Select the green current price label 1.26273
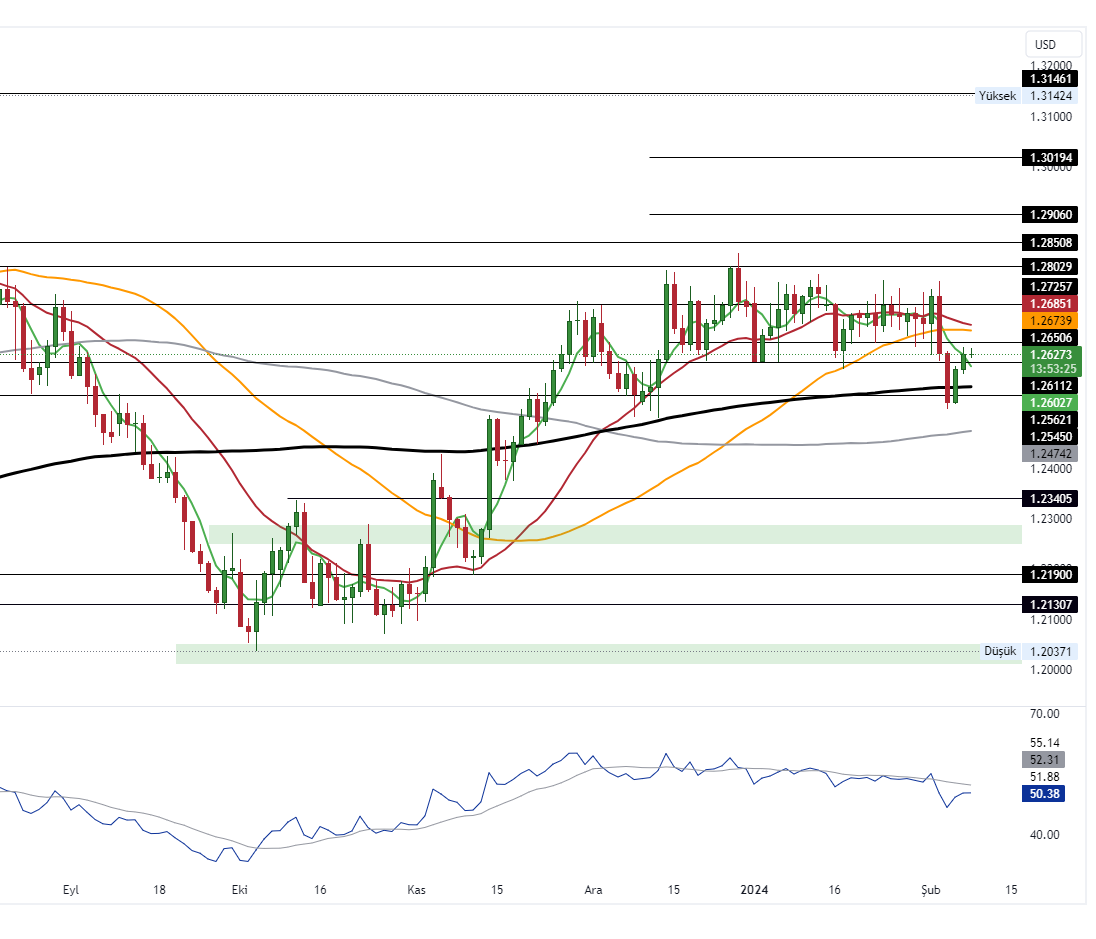The height and width of the screenshot is (939, 1096). [x=1050, y=354]
